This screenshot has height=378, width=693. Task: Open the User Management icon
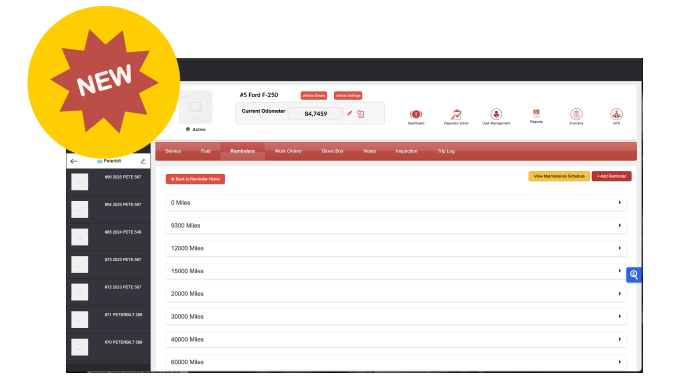[x=496, y=114]
